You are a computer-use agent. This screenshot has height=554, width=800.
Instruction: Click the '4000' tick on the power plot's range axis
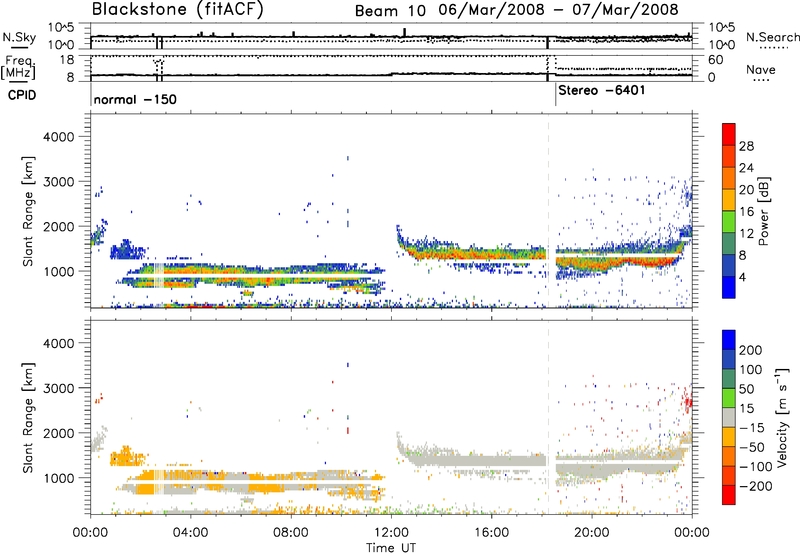(58, 137)
